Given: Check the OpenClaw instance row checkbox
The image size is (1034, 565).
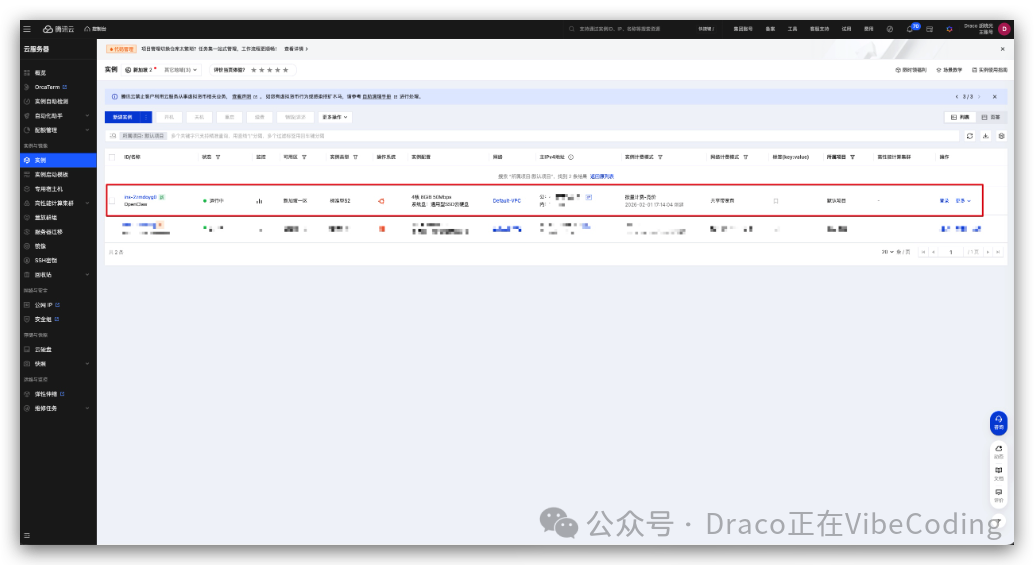Looking at the screenshot, I should pyautogui.click(x=112, y=200).
